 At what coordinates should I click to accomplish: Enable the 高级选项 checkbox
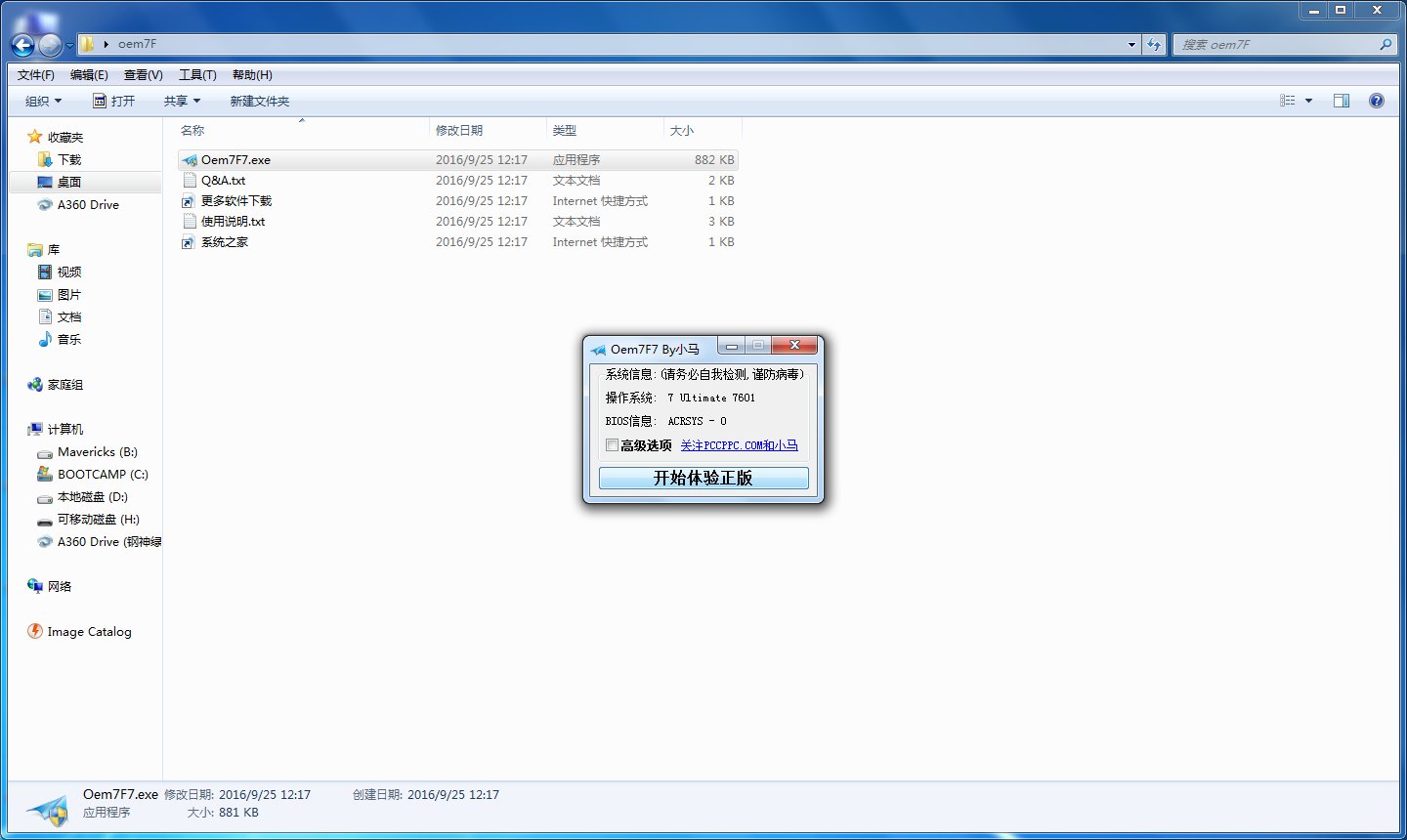[x=613, y=444]
